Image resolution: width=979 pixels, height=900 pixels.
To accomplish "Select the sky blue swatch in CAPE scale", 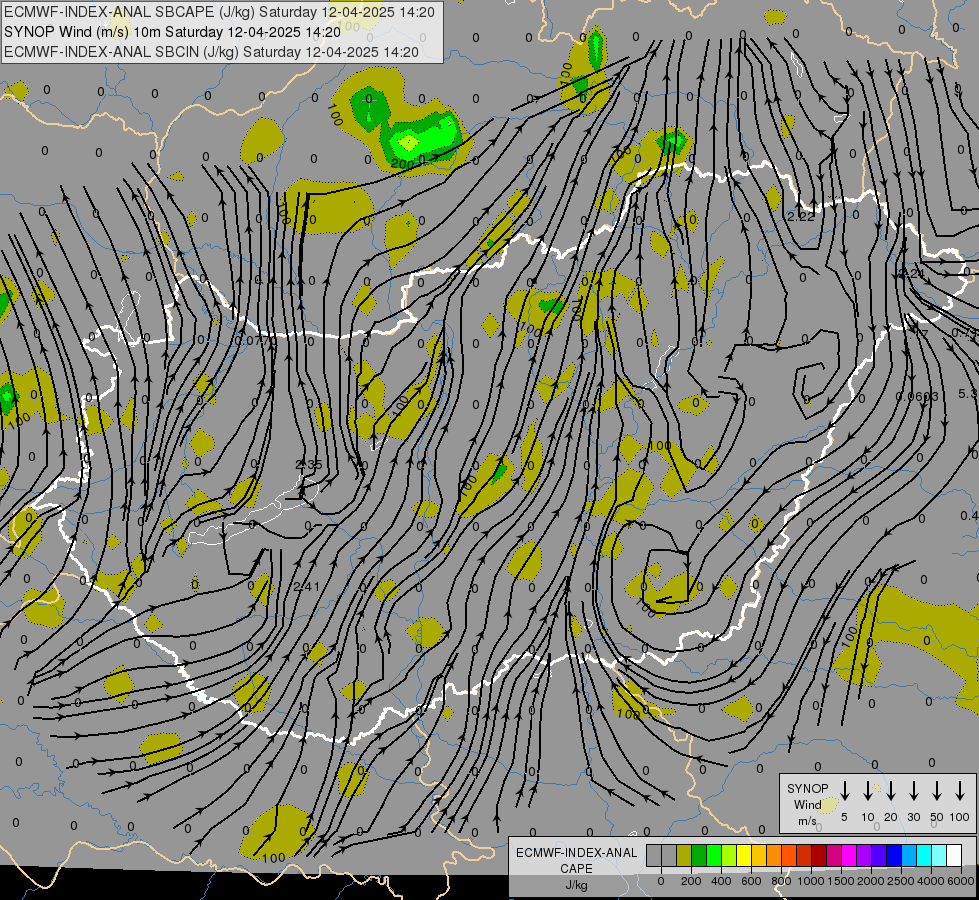I will point(909,855).
